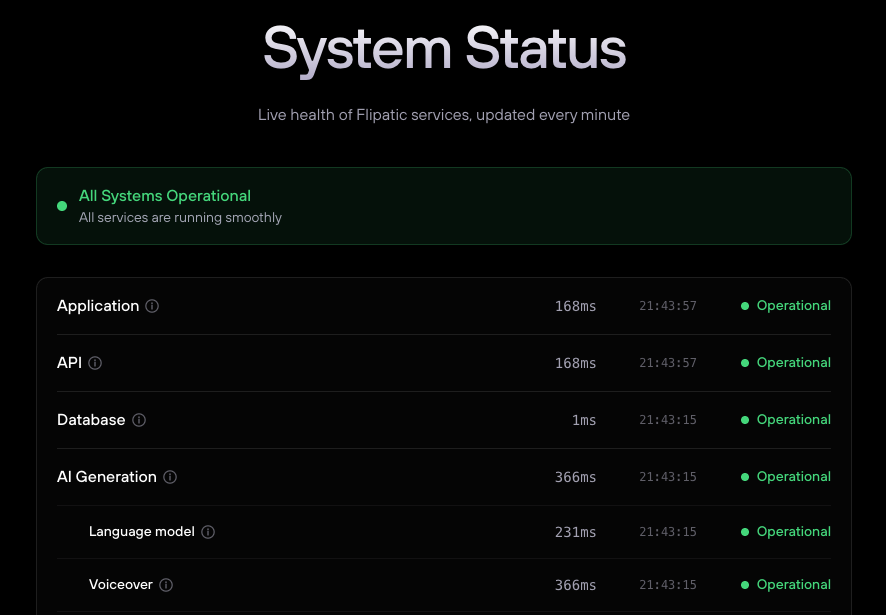
Task: Click the Application row's 168ms latency
Action: tap(575, 306)
